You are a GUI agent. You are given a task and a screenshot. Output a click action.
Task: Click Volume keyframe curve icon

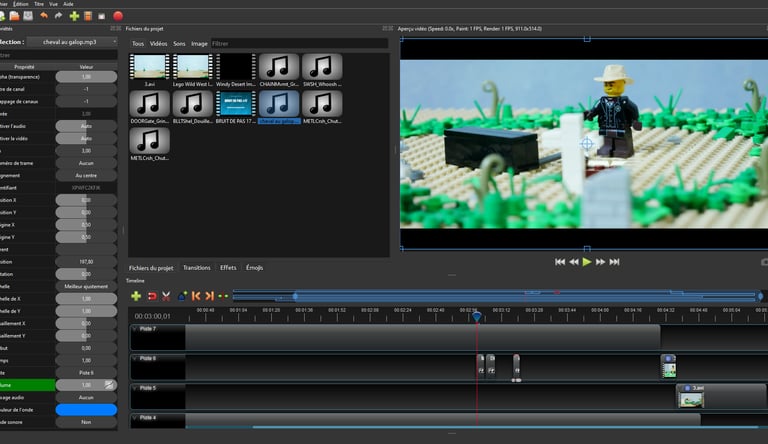tap(109, 385)
